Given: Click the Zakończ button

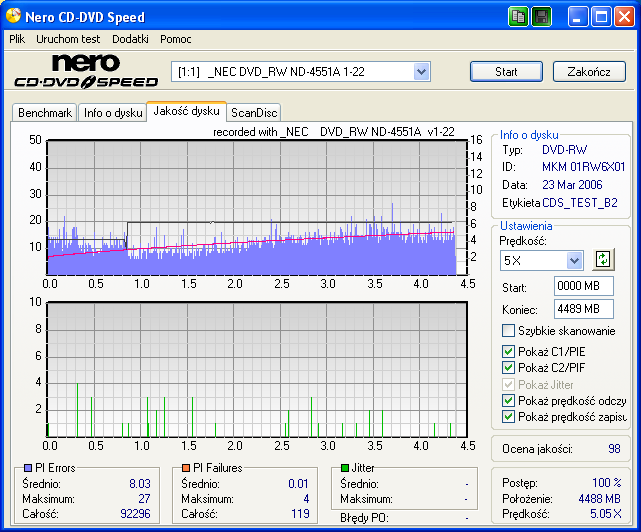Looking at the screenshot, I should point(589,72).
